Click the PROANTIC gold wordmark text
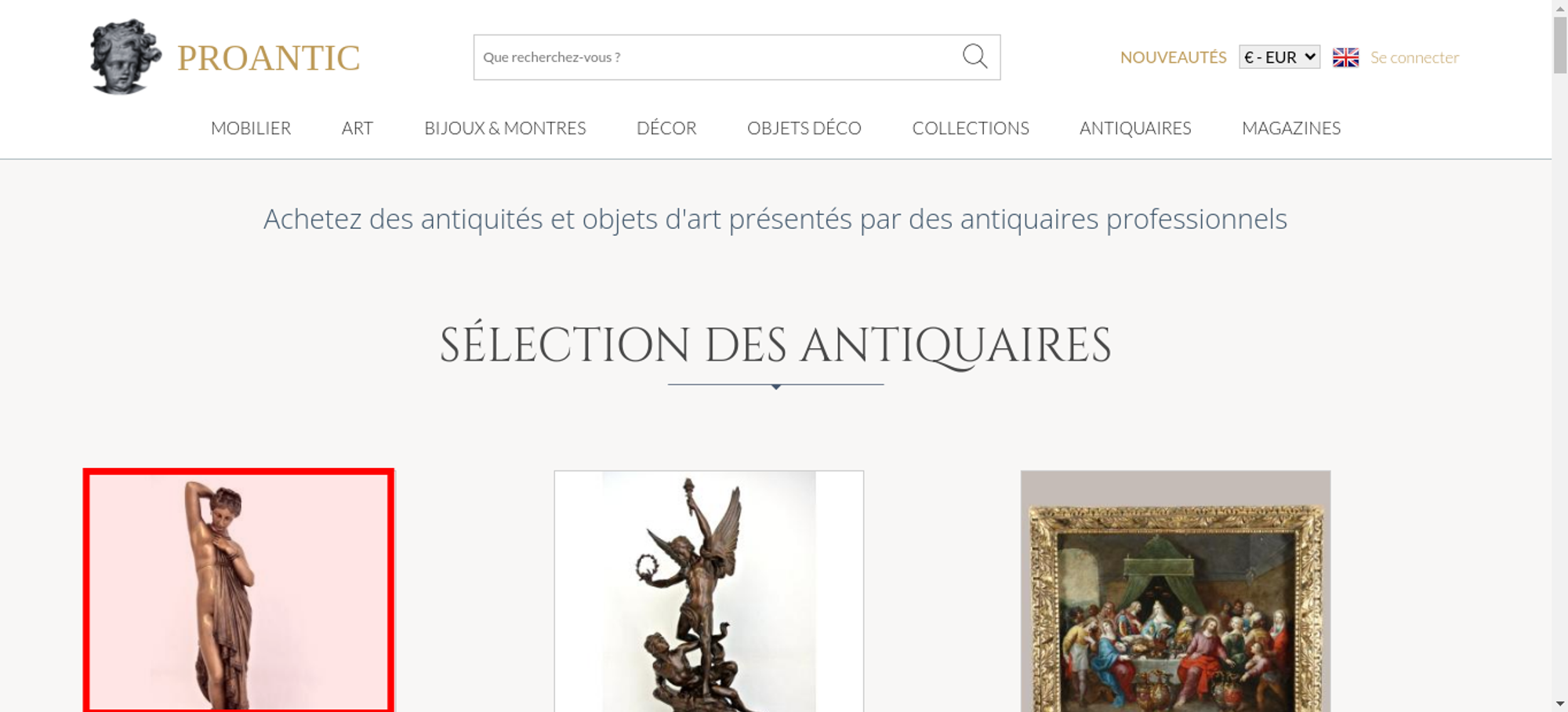 268,58
